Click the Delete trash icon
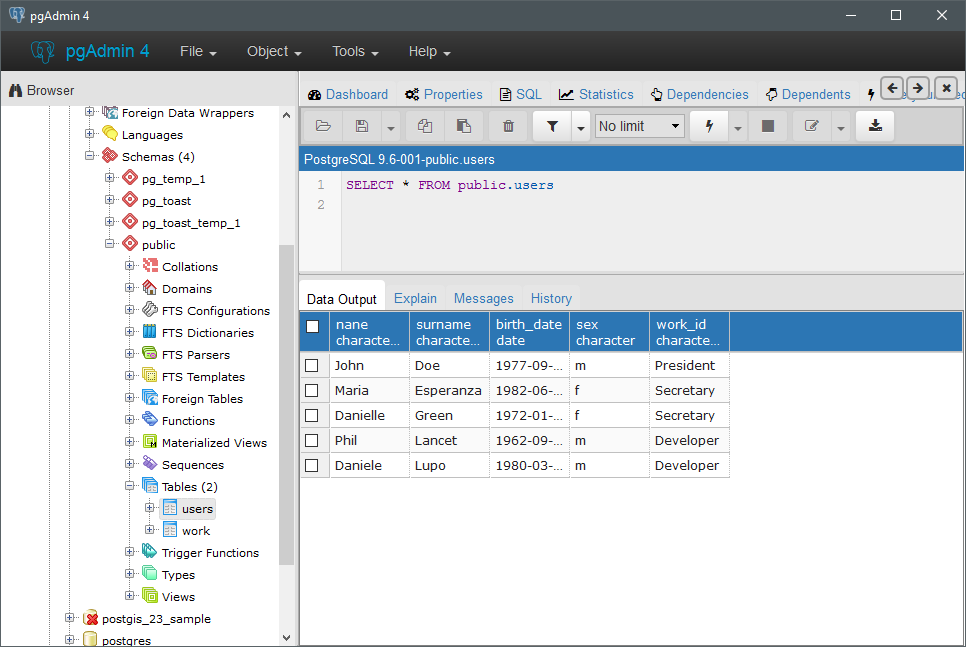The width and height of the screenshot is (966, 647). point(508,126)
